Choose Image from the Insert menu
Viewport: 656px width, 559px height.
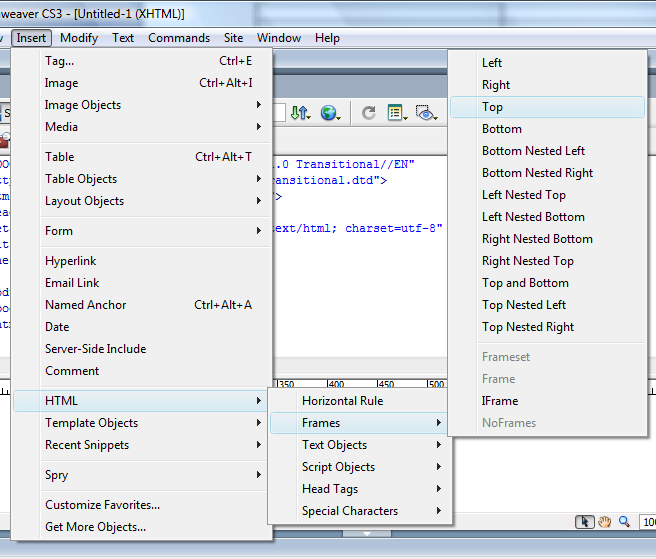tap(142, 83)
